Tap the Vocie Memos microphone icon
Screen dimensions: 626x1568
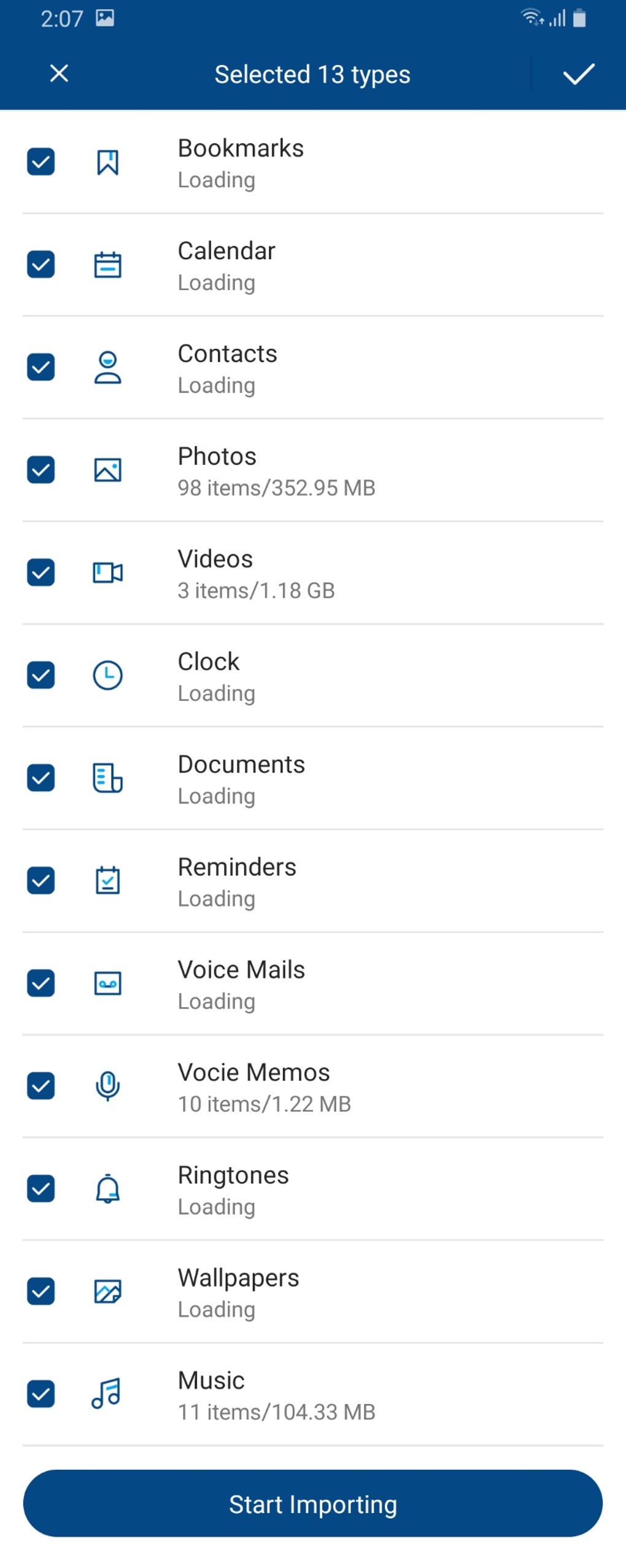click(x=107, y=1086)
